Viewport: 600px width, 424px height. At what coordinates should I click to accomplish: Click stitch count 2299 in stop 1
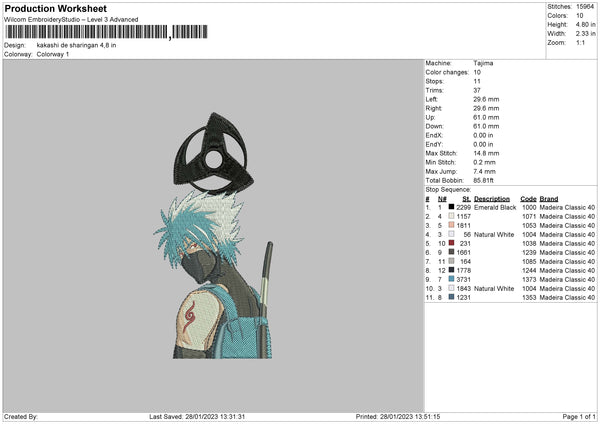[463, 207]
